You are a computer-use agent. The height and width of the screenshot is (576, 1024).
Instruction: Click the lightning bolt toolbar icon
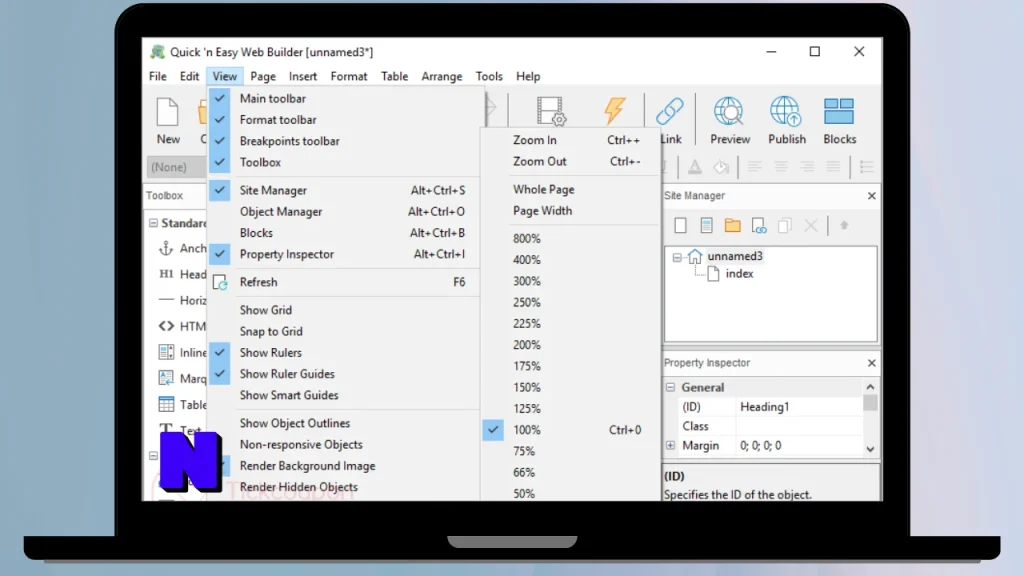point(615,111)
